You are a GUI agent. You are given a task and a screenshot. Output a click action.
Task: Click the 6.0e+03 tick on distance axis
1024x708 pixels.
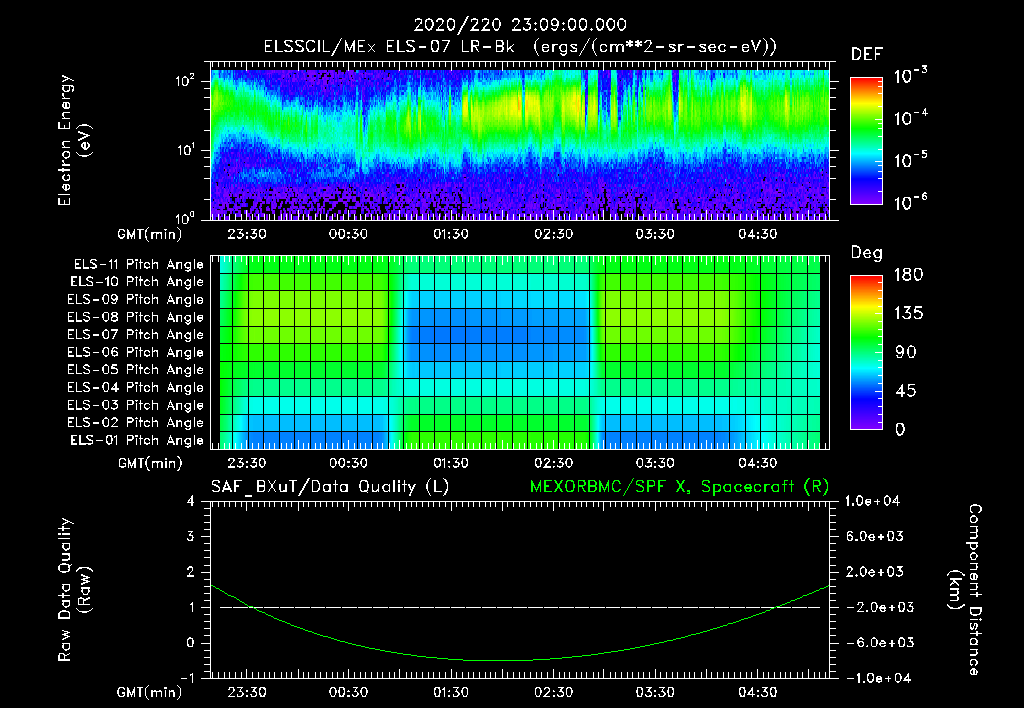pyautogui.click(x=875, y=537)
